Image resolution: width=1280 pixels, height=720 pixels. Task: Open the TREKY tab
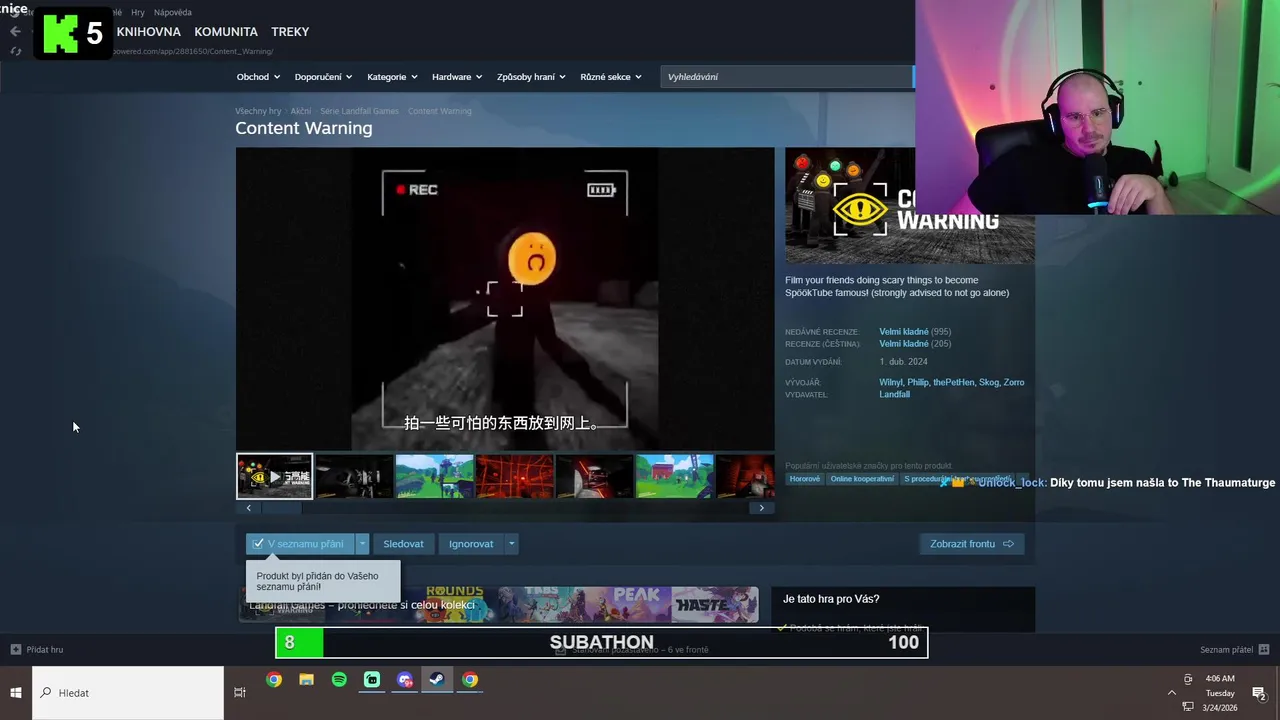(x=290, y=32)
